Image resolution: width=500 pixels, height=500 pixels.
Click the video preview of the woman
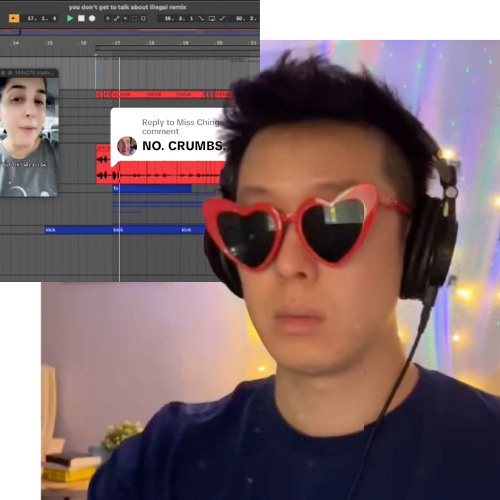(29, 137)
